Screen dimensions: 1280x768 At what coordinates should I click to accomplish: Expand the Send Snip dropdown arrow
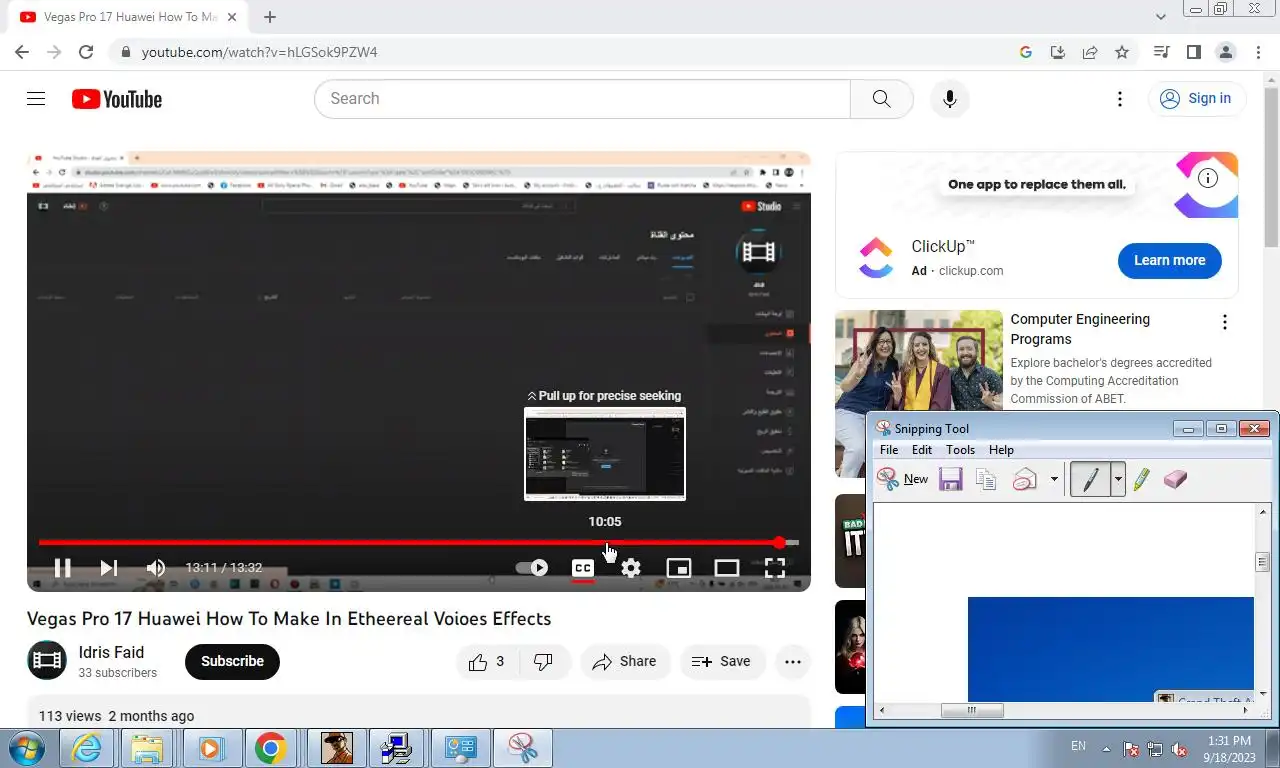(1054, 479)
